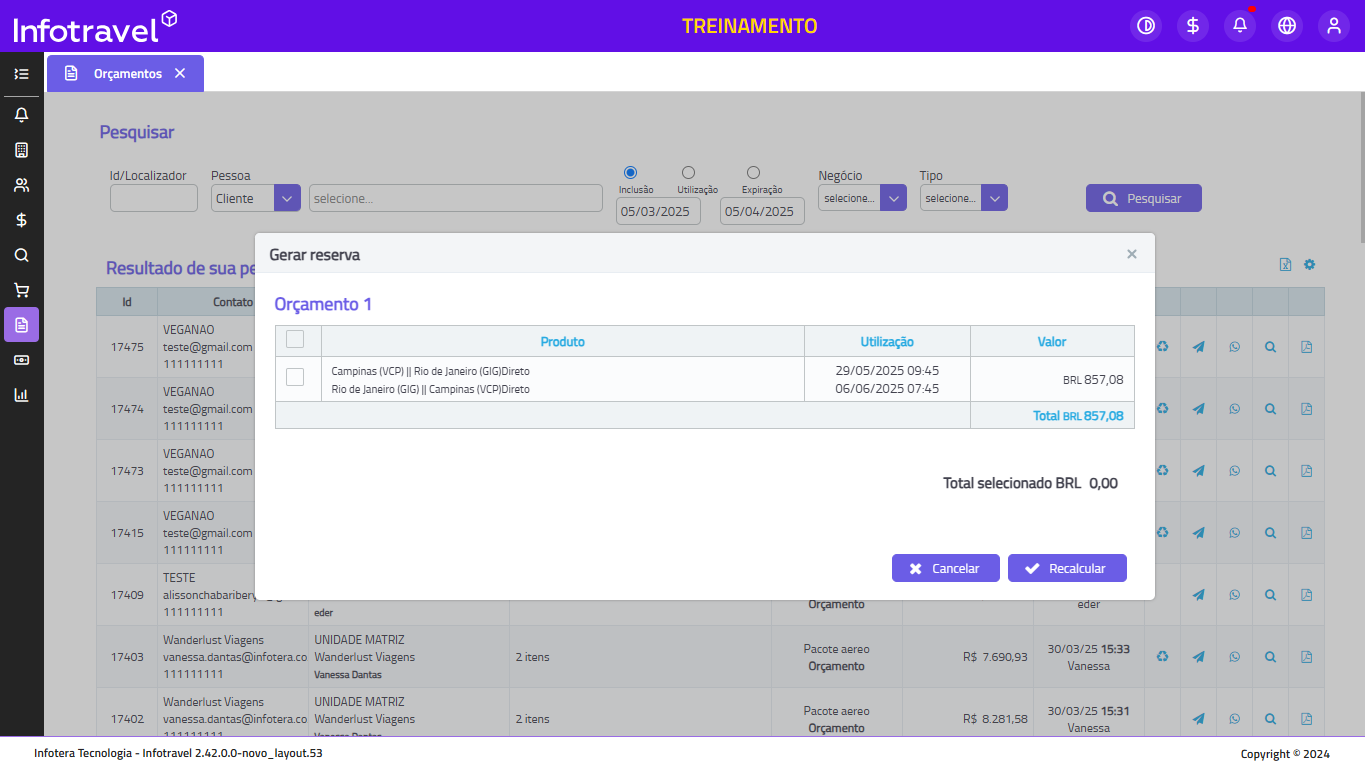Viewport: 1365px width, 767px height.
Task: Click the Recalcular button
Action: [x=1067, y=568]
